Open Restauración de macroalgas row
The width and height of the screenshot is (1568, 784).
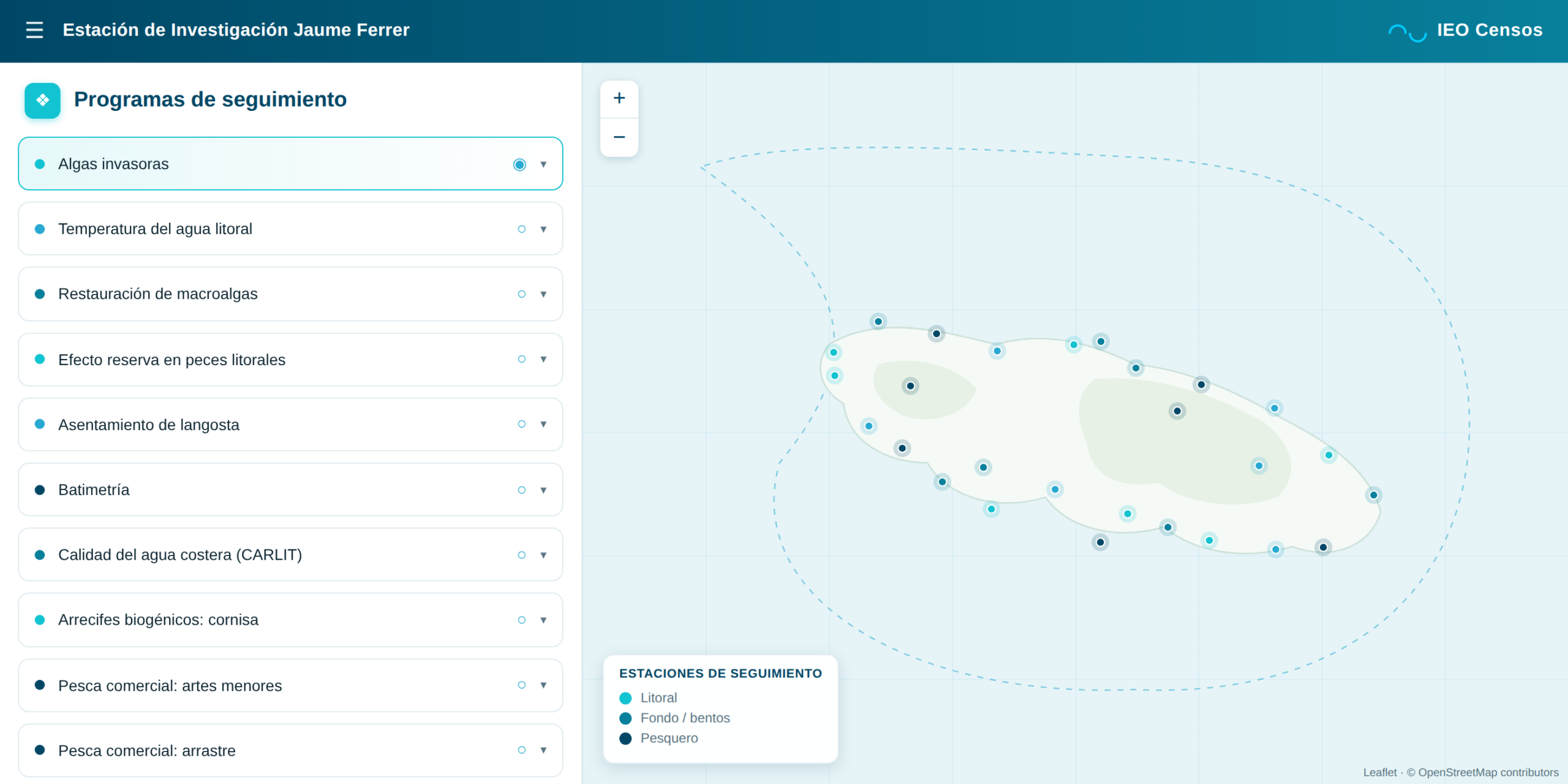tap(290, 294)
